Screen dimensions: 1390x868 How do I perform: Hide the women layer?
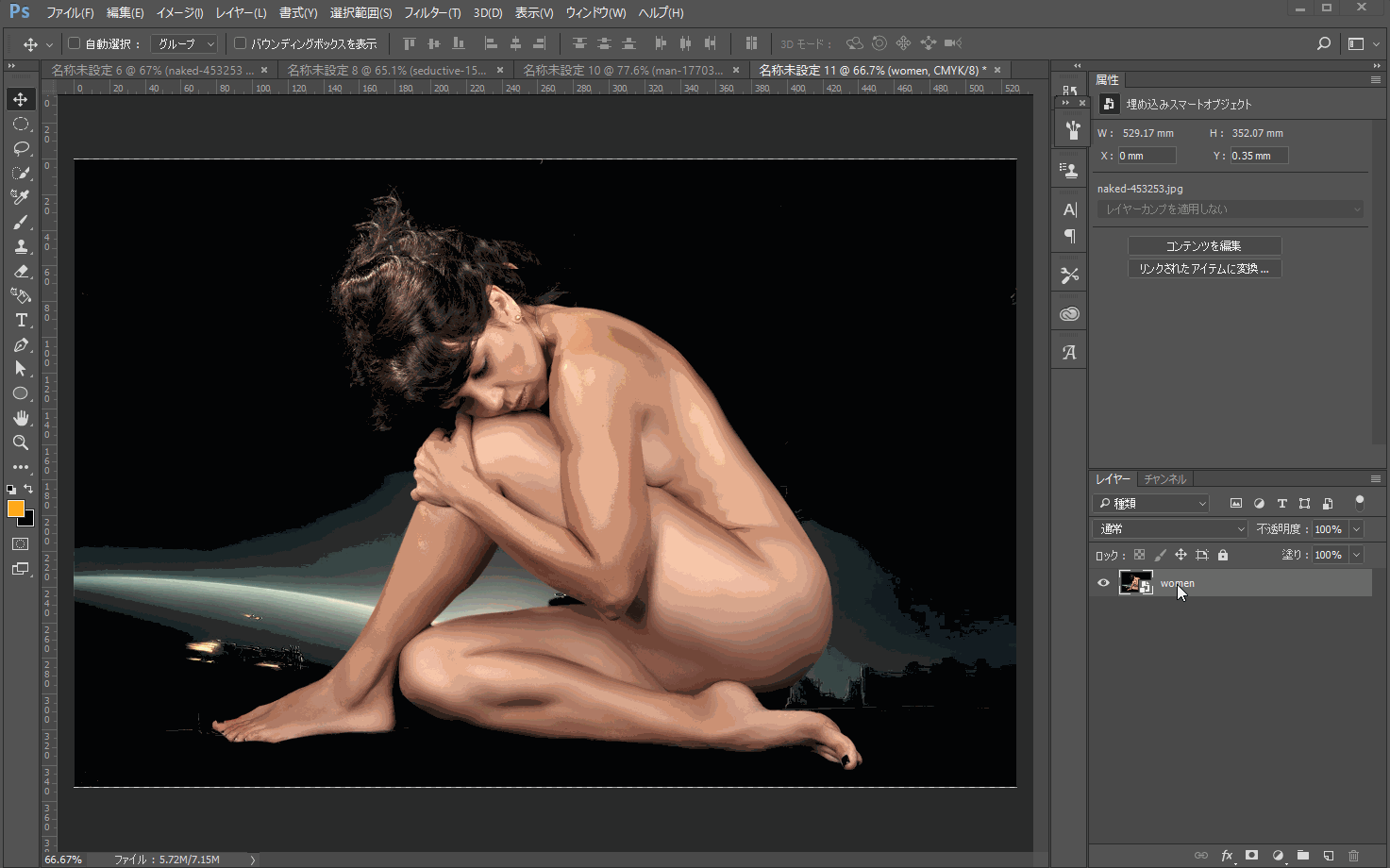tap(1103, 583)
